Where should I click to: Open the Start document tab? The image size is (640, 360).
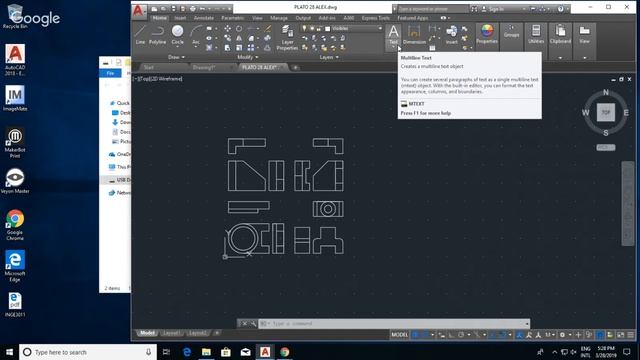[x=149, y=67]
